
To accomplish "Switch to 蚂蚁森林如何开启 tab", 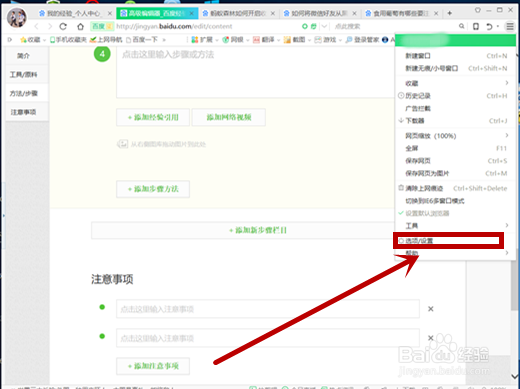I will (239, 13).
